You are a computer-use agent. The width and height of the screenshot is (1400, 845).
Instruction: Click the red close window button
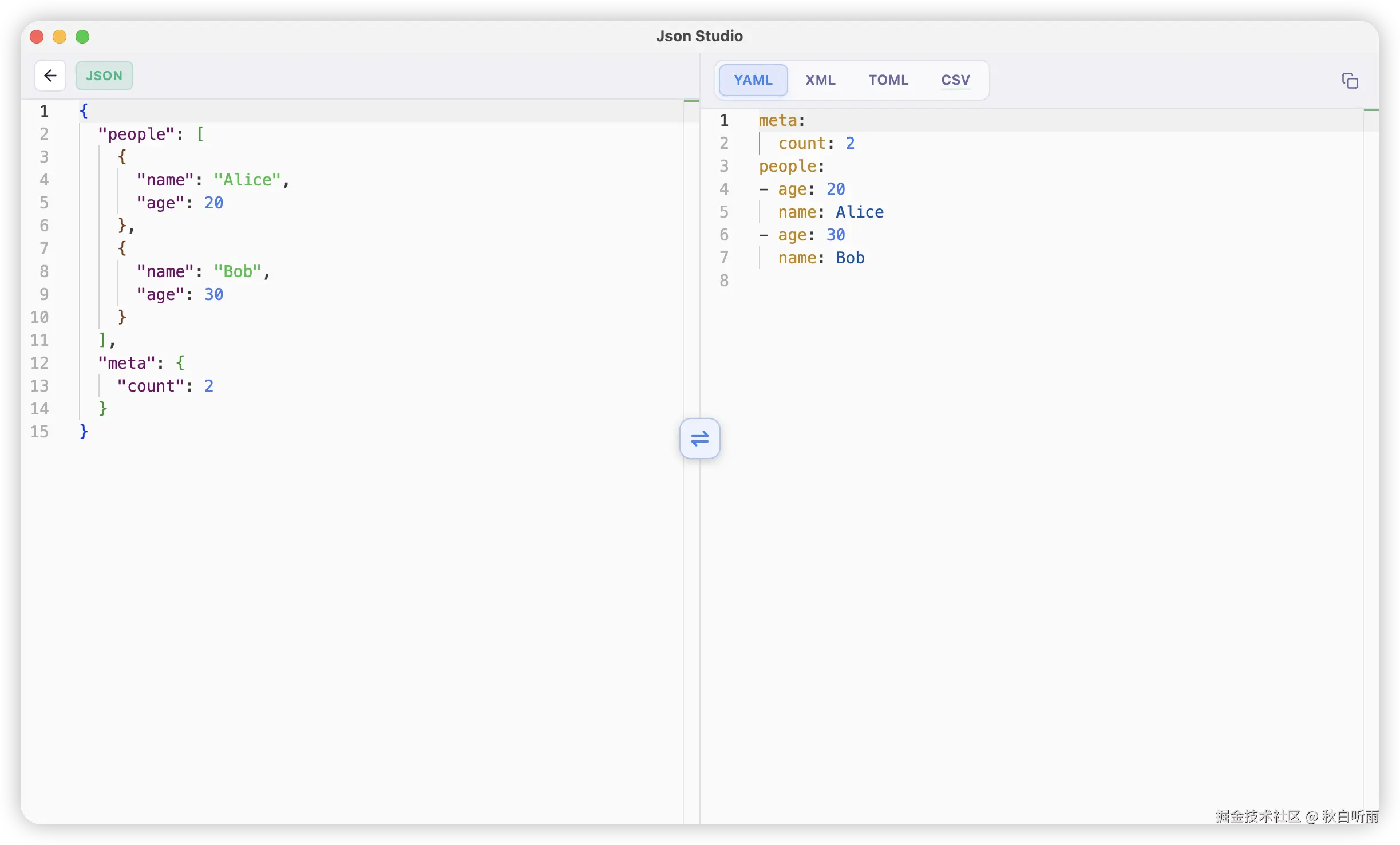point(37,37)
